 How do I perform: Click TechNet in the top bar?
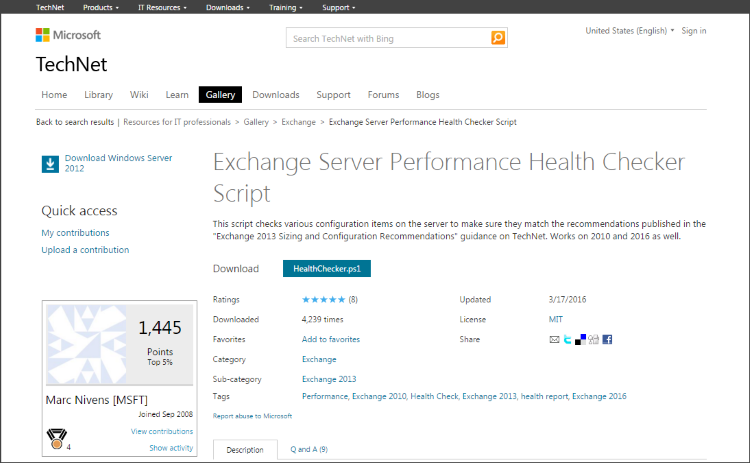(x=50, y=7)
